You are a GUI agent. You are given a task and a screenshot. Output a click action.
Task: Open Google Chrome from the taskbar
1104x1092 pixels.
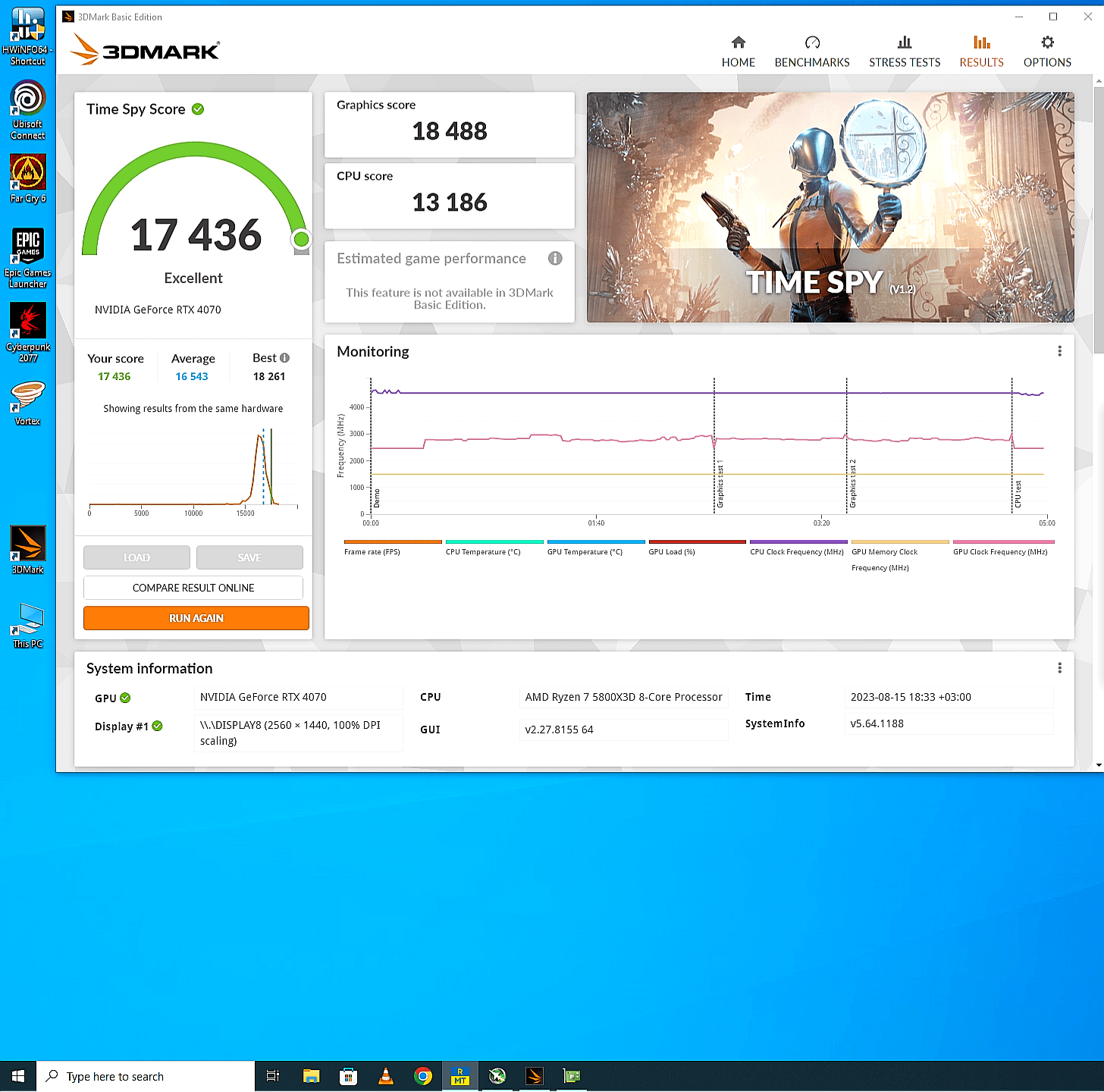point(423,1076)
